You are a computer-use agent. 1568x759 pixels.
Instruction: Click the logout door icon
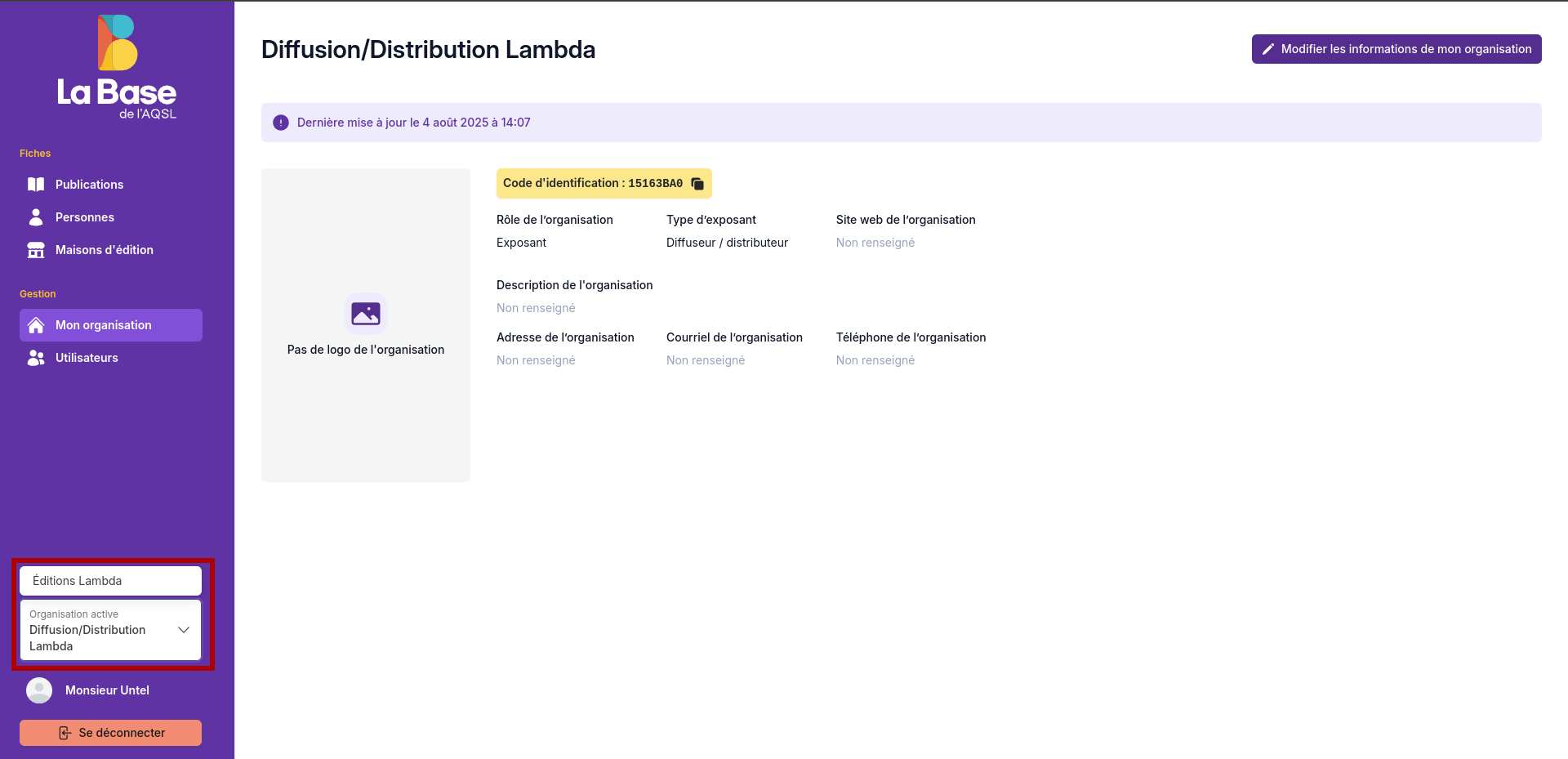65,732
